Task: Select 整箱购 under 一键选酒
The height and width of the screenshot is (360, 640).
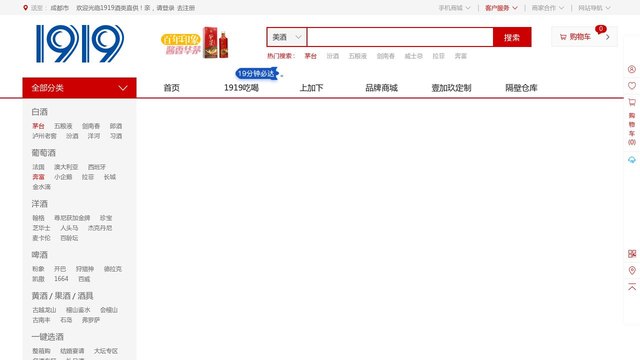Action: [42, 351]
